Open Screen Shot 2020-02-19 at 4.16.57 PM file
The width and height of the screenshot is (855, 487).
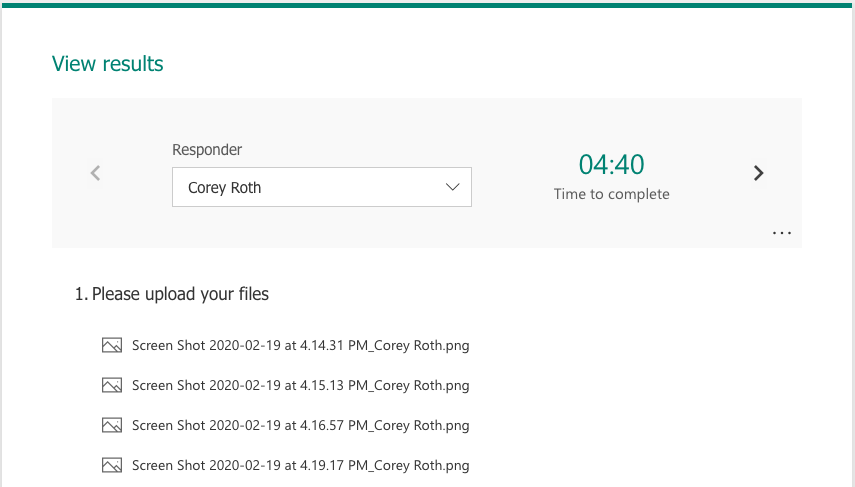(300, 425)
